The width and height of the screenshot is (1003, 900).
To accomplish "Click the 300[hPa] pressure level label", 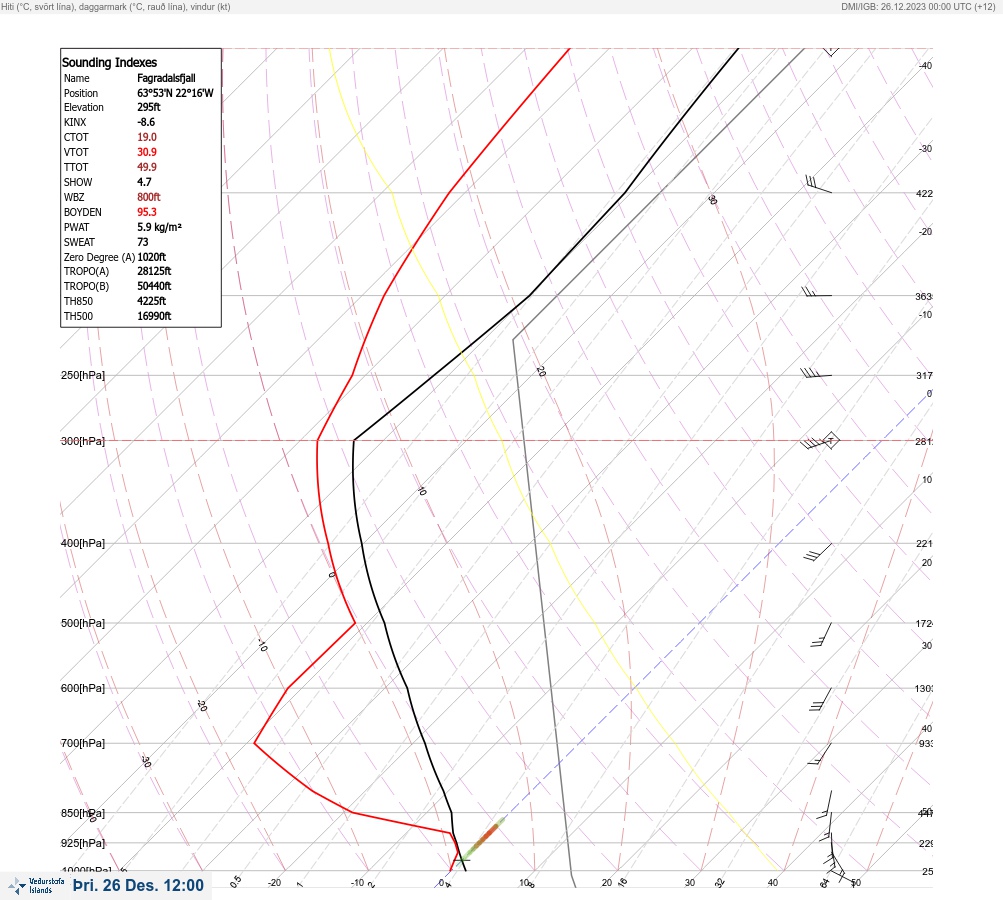I will [x=83, y=441].
